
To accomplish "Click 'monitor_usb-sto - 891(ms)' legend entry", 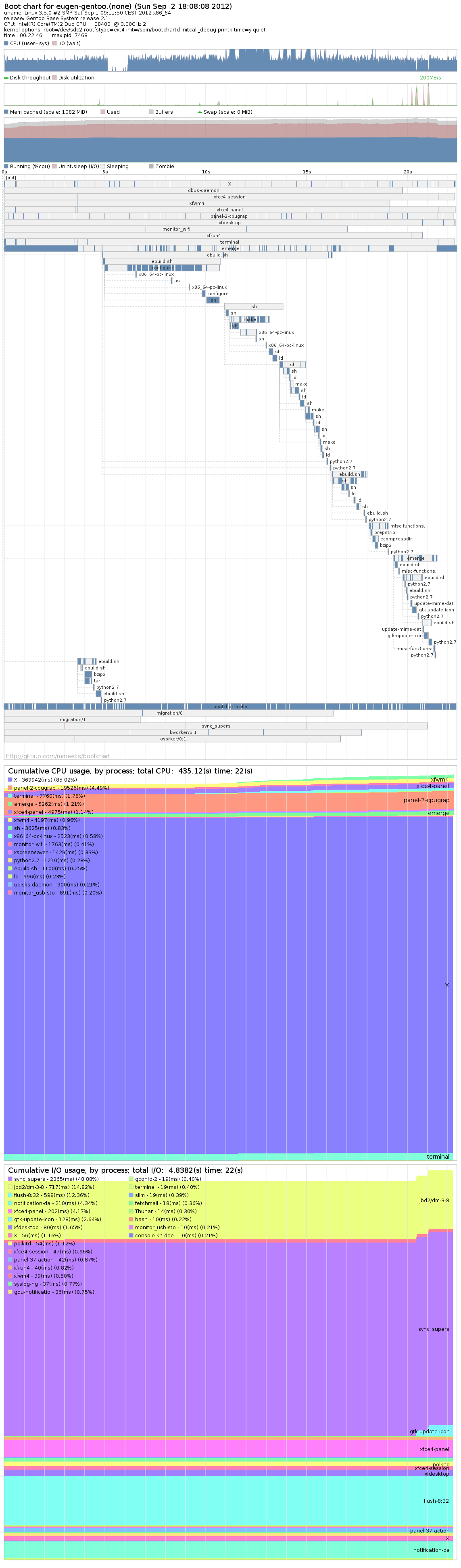I will 55,893.
